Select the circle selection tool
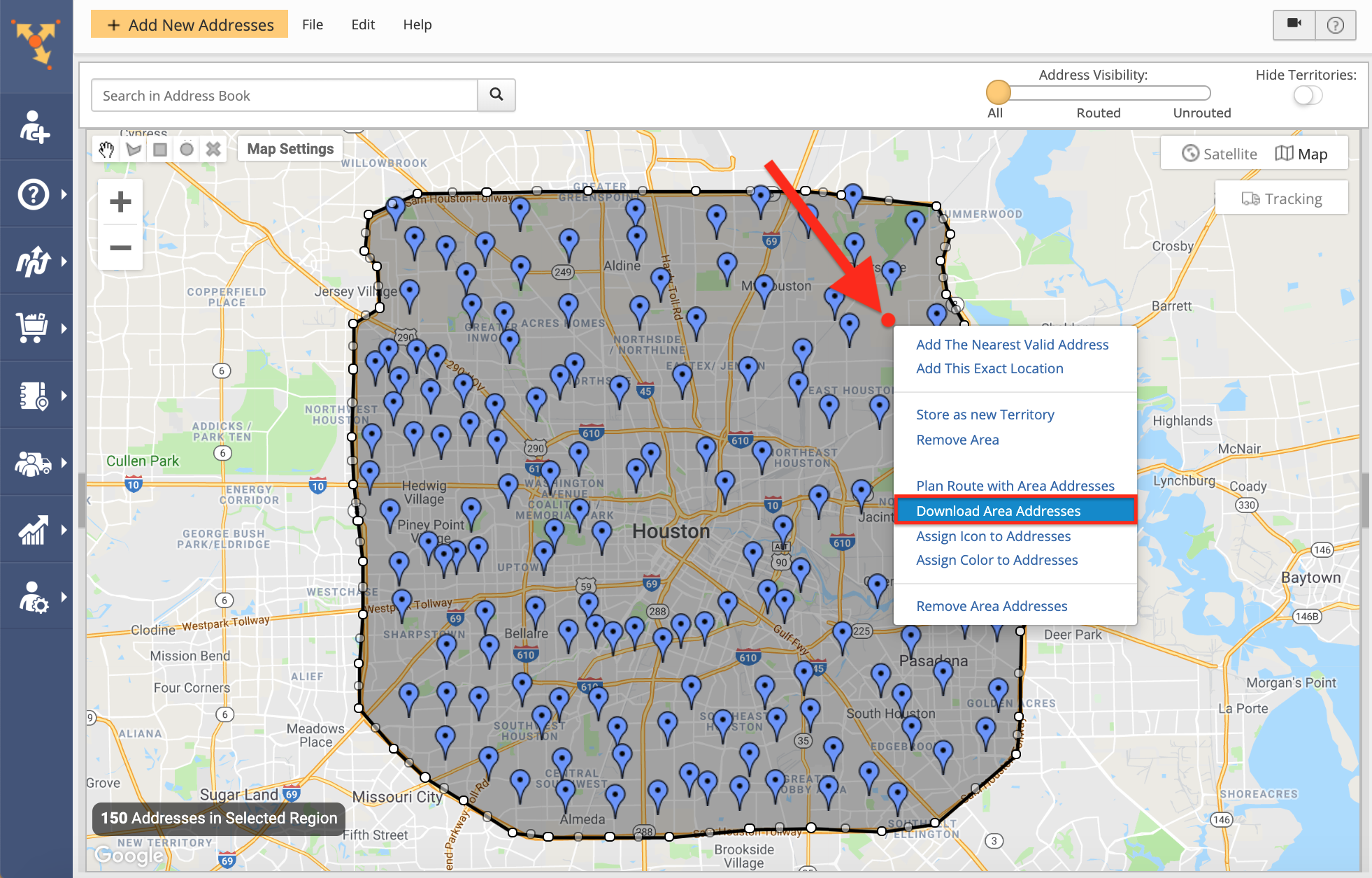The image size is (1372, 878). click(186, 149)
